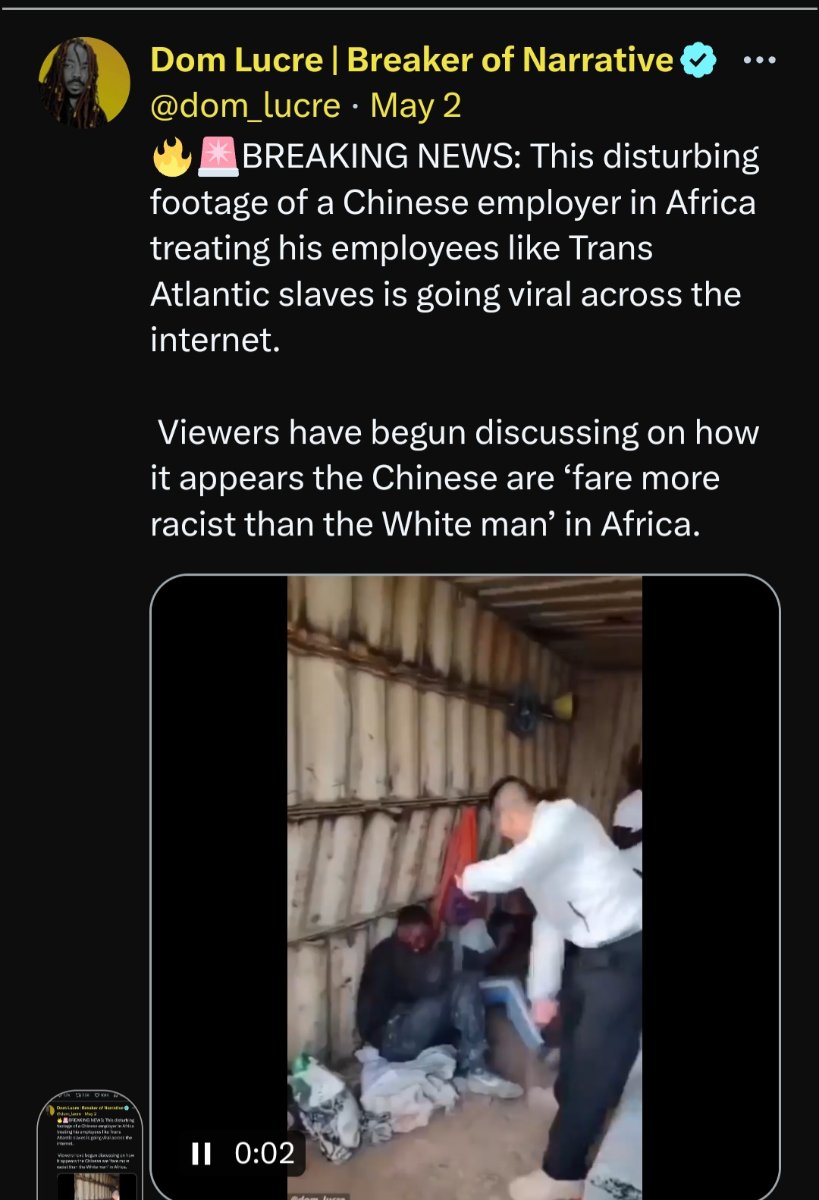819x1200 pixels.
Task: Open the embedded video in full view
Action: [x=465, y=888]
